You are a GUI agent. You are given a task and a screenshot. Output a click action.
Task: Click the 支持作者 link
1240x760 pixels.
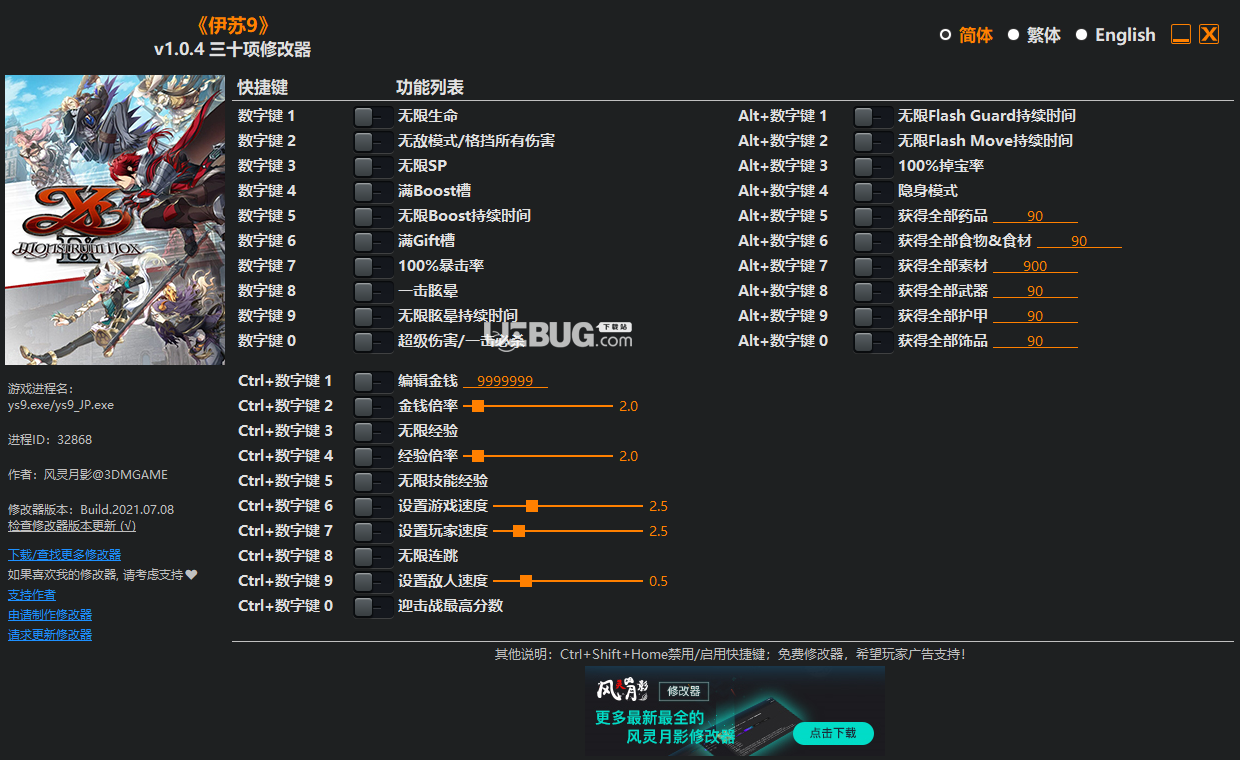[x=32, y=595]
